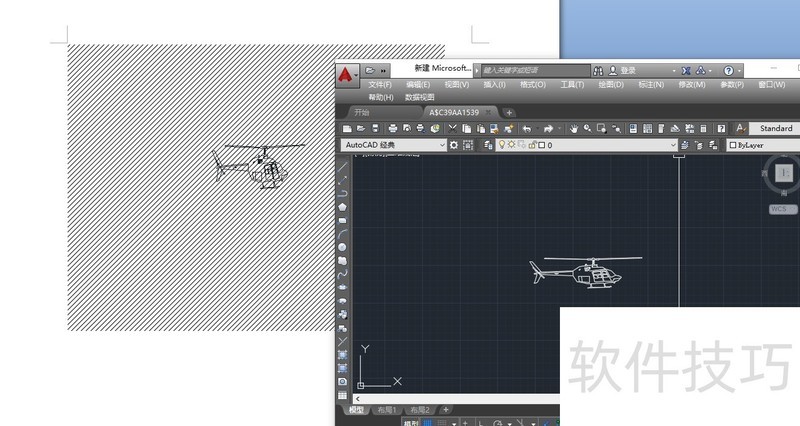Click the new drawing tab plus button
Screen dimensions: 800x426
(x=509, y=113)
